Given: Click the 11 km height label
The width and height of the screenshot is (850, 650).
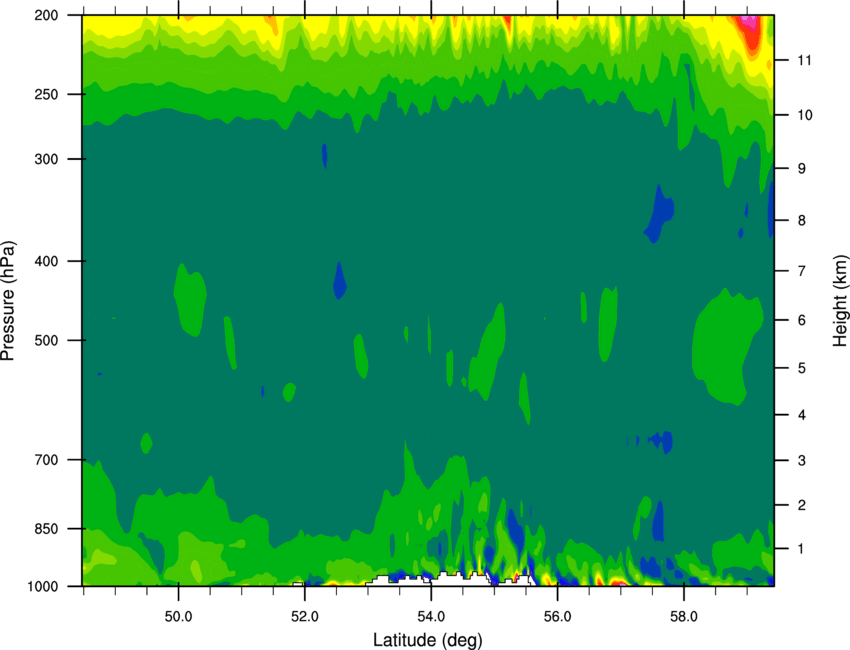Looking at the screenshot, I should point(804,60).
